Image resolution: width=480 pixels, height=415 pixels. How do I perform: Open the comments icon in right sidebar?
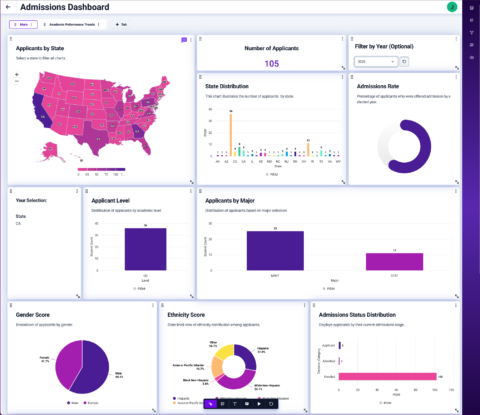471,45
